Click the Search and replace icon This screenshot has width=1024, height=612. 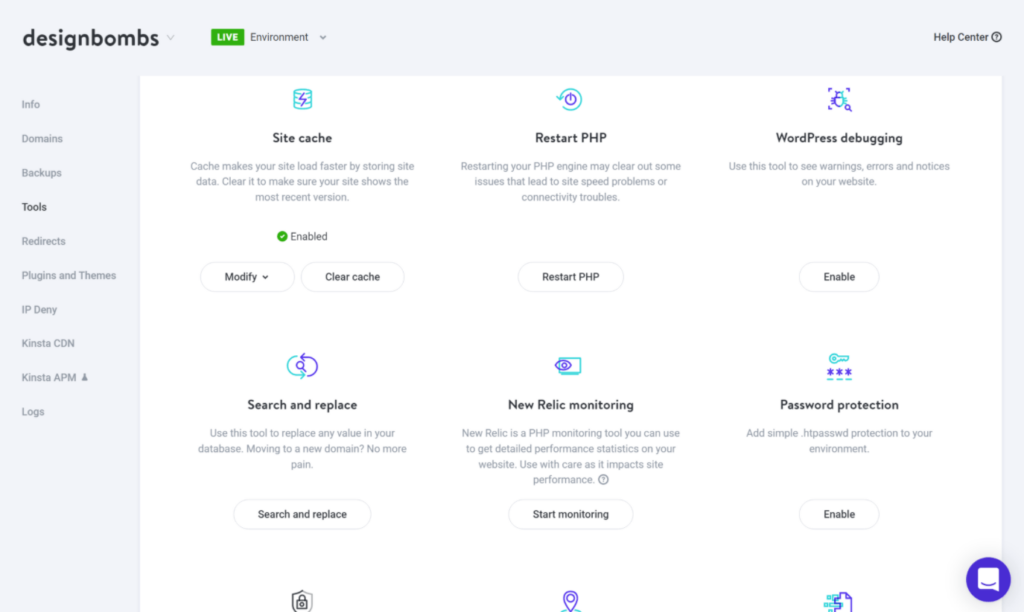click(302, 366)
